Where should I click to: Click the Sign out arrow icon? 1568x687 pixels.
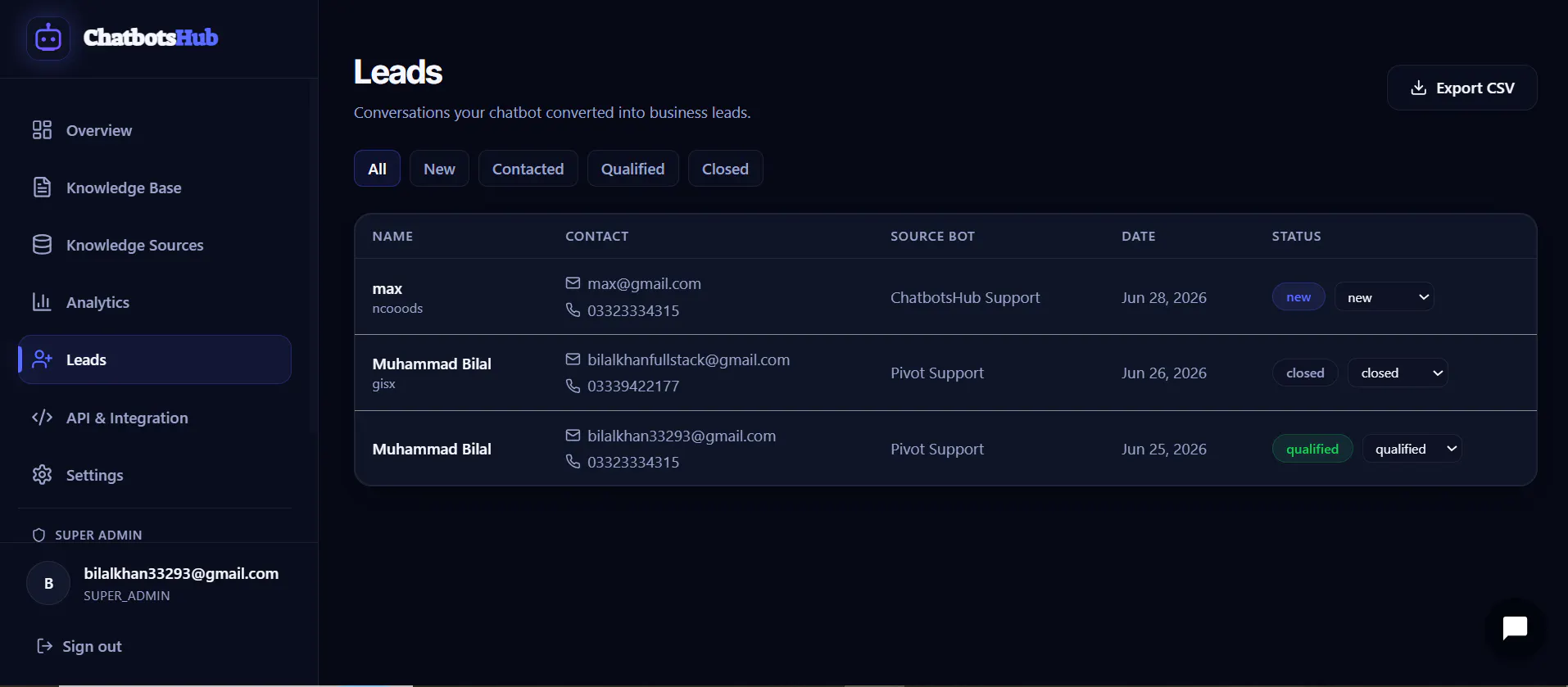[45, 646]
